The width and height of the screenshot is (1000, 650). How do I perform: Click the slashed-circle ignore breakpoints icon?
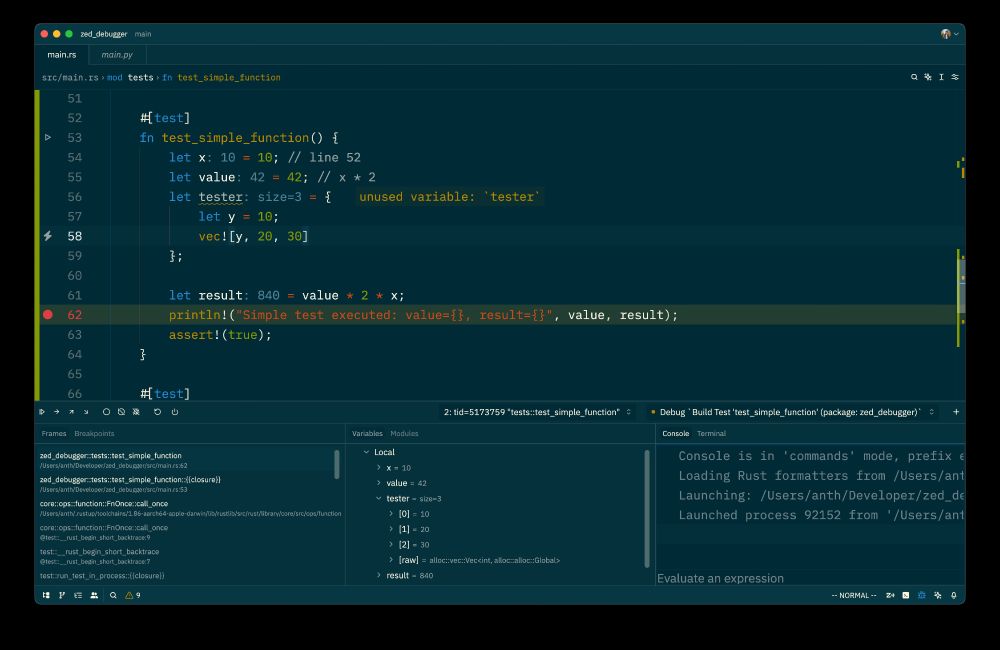[121, 412]
